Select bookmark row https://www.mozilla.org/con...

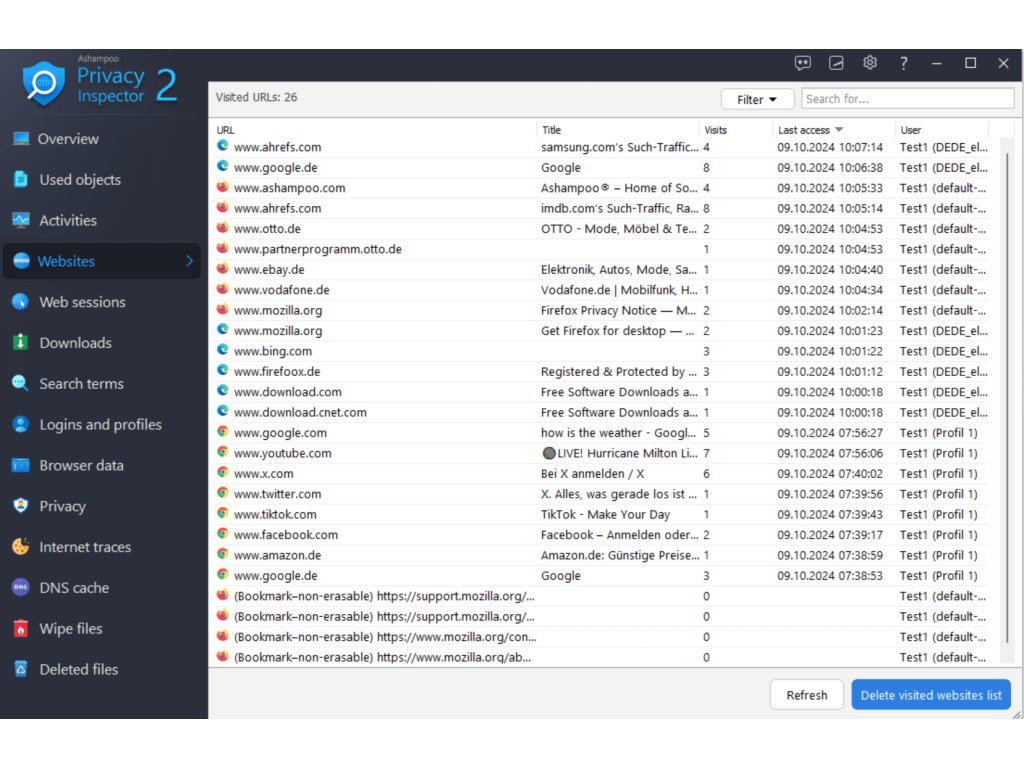coord(603,637)
